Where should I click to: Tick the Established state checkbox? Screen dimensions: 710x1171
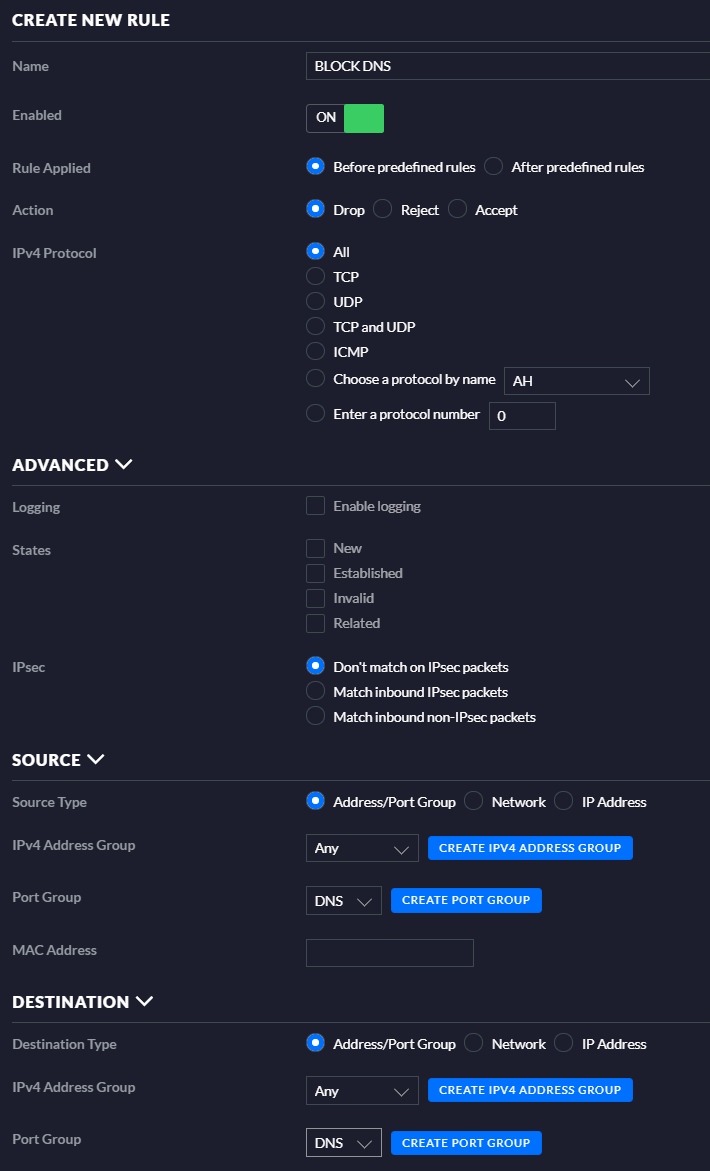click(316, 573)
